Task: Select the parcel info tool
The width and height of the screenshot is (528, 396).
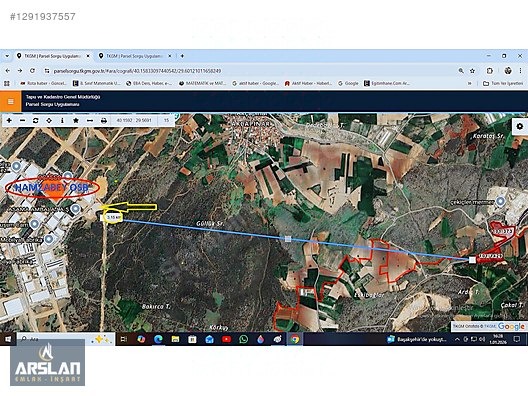Action: [x=62, y=120]
